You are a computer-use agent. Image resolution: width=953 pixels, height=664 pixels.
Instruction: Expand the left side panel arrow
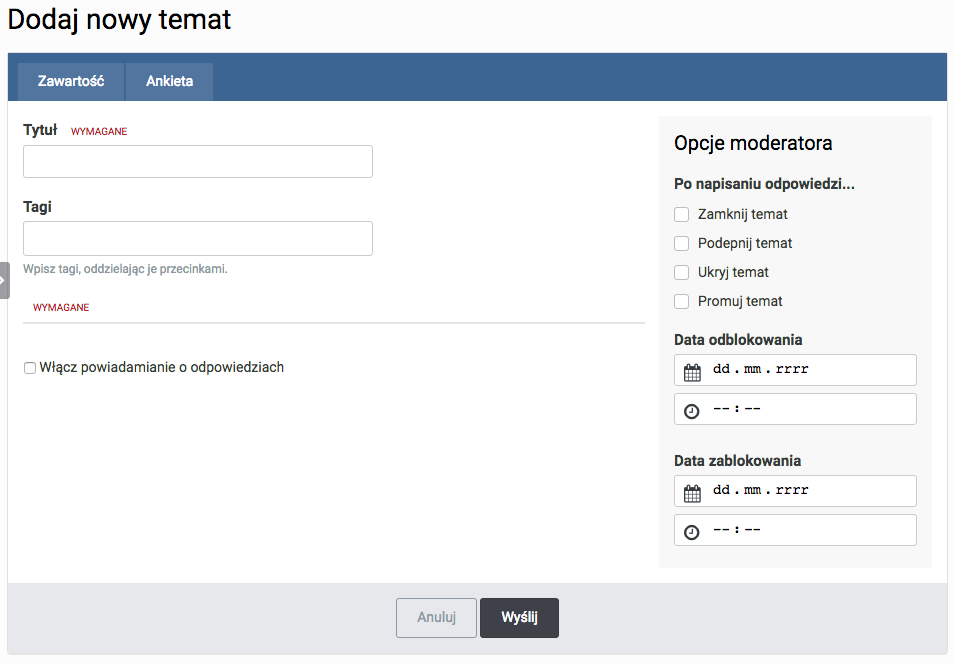point(4,280)
